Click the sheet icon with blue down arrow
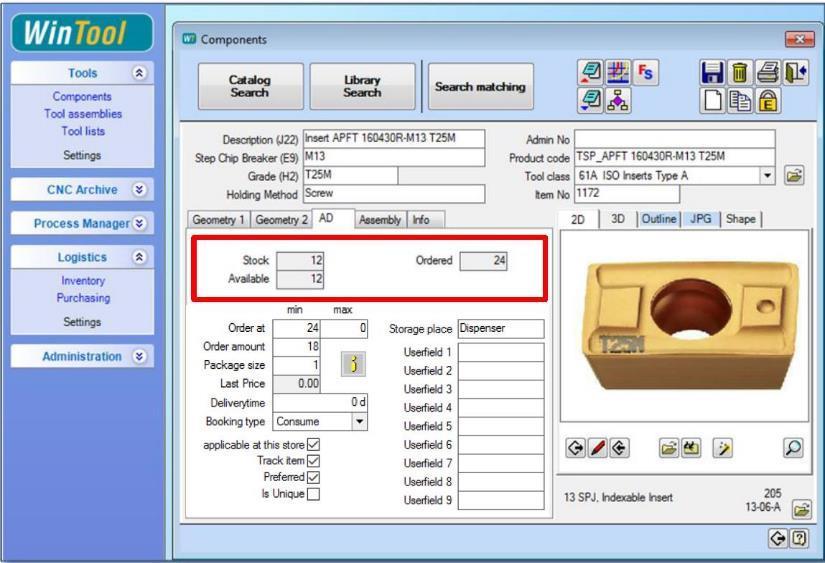825x563 pixels. [590, 100]
